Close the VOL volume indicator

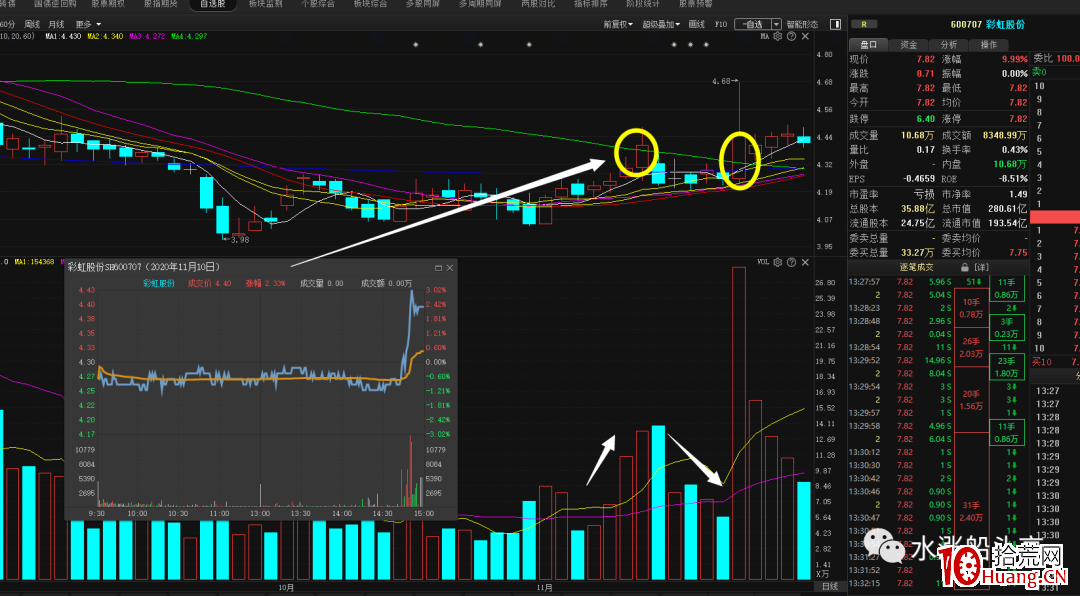pyautogui.click(x=804, y=262)
